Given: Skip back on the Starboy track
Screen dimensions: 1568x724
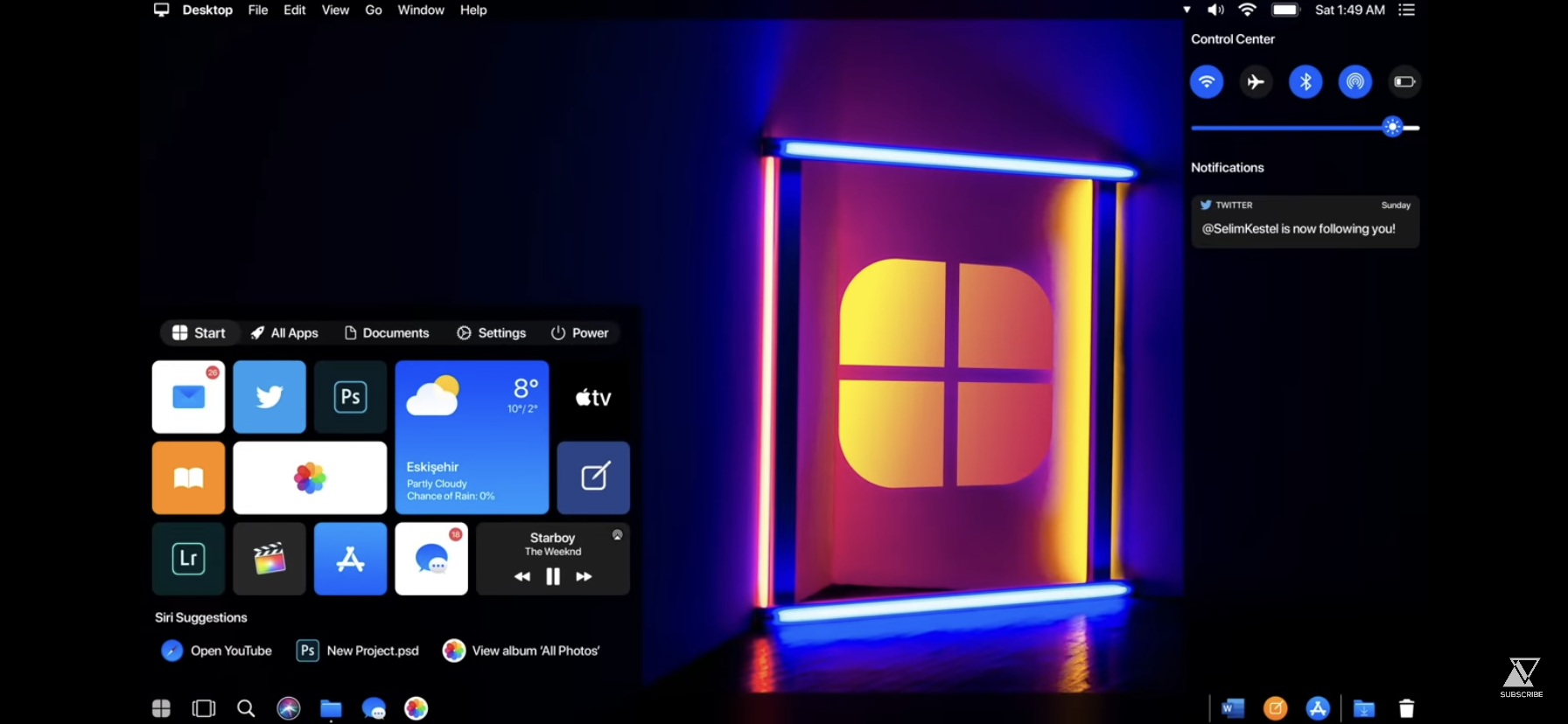Looking at the screenshot, I should (522, 576).
